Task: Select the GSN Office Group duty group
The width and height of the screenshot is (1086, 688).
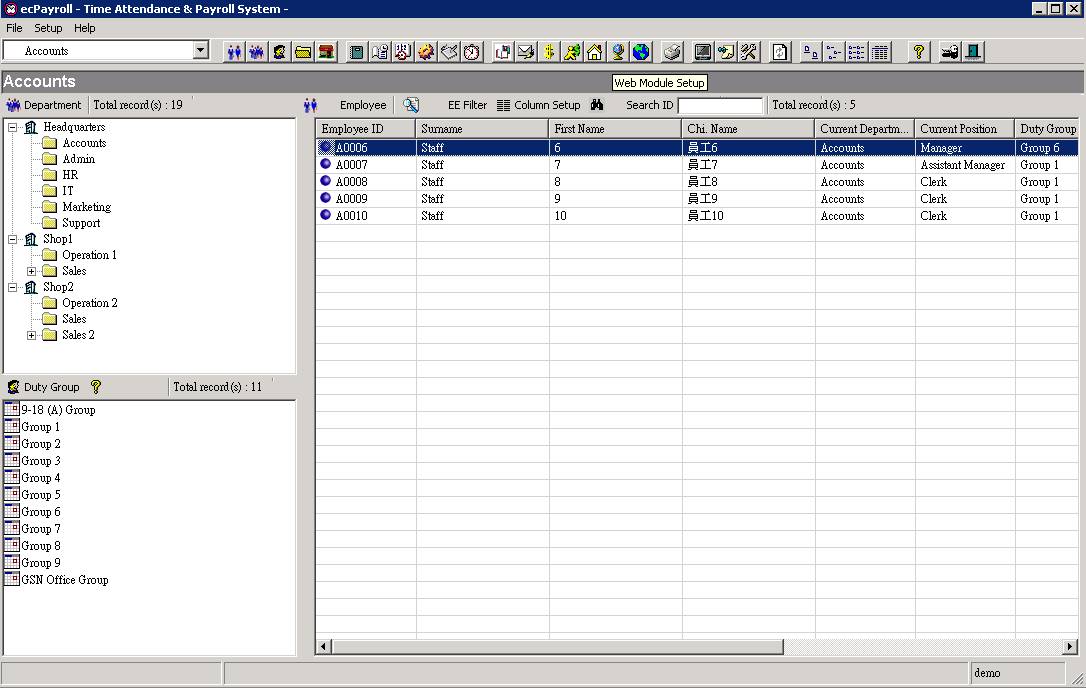Action: click(x=64, y=580)
